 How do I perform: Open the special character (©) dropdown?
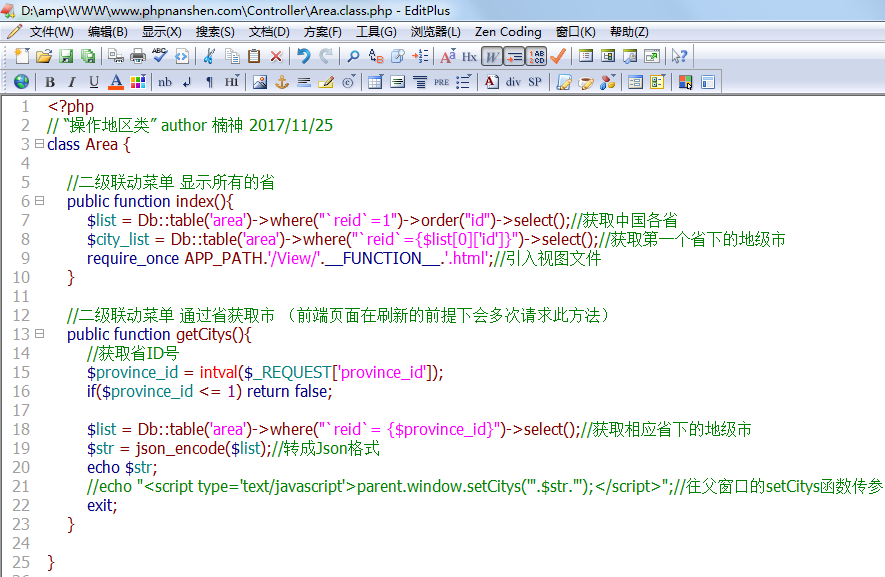pos(348,82)
